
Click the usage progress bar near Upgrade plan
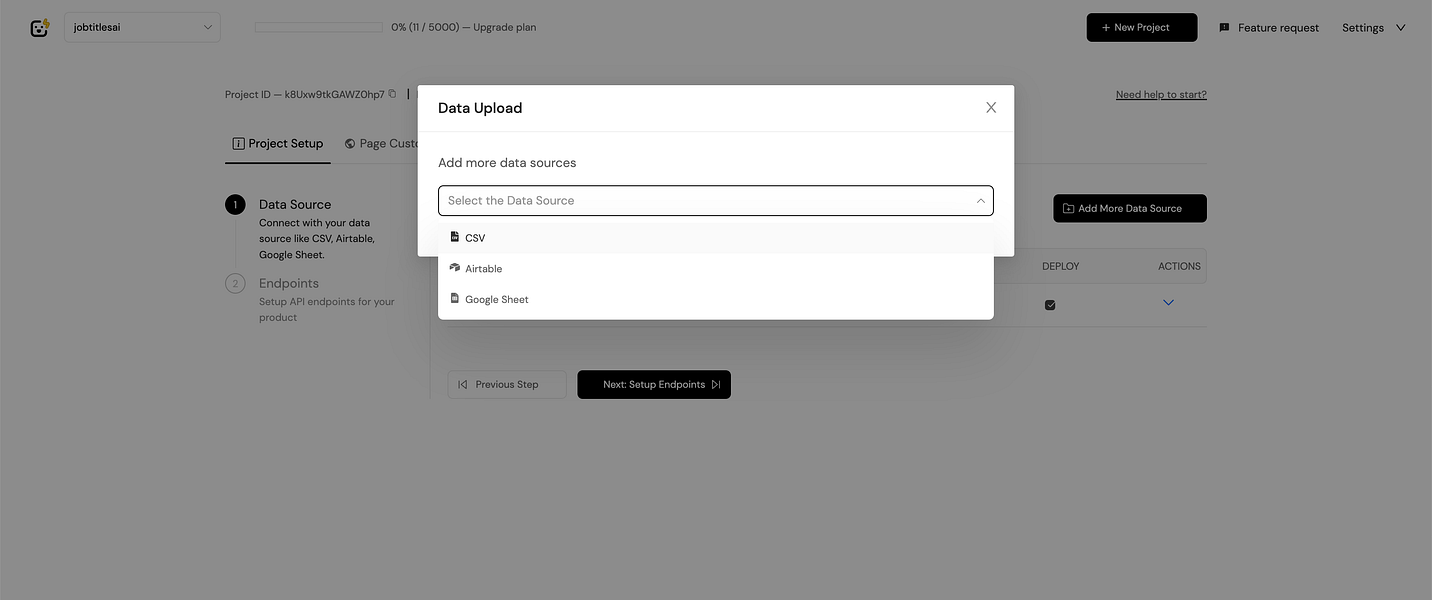click(318, 25)
